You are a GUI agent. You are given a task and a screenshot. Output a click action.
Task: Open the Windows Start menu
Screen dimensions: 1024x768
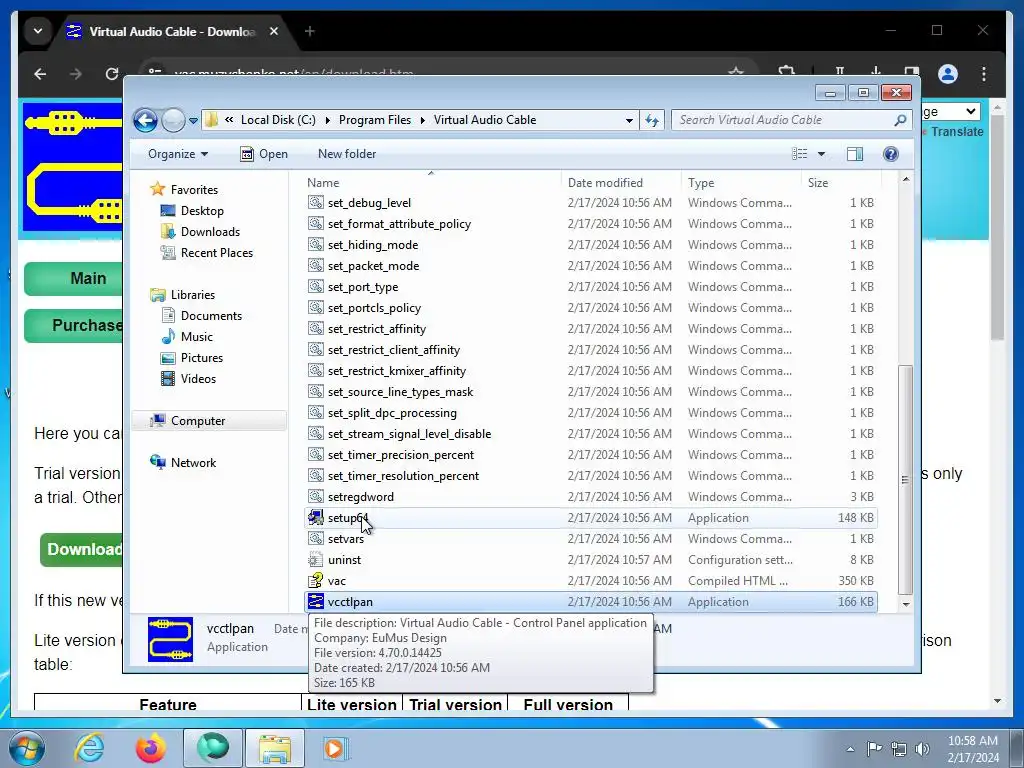[26, 748]
